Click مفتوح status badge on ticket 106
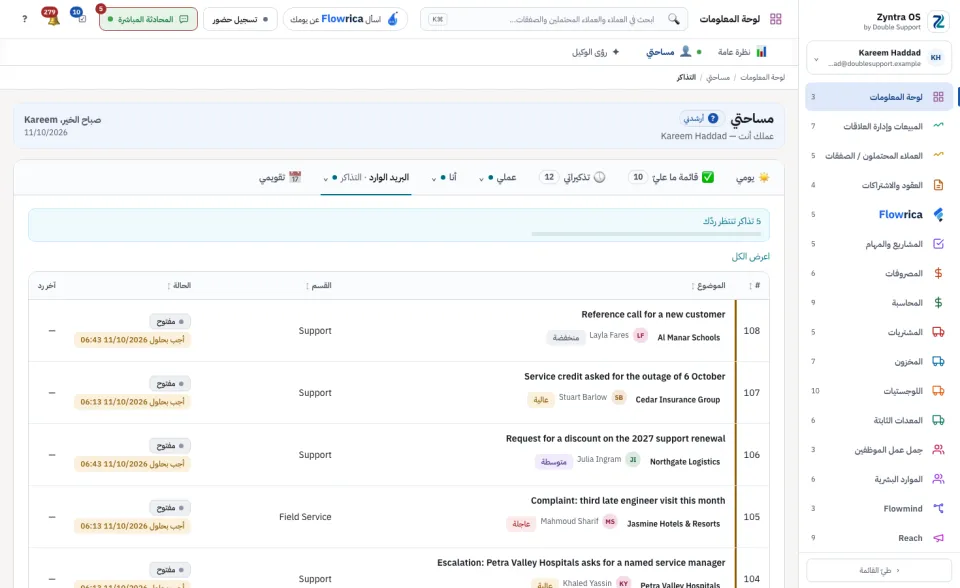960x588 pixels. point(170,445)
